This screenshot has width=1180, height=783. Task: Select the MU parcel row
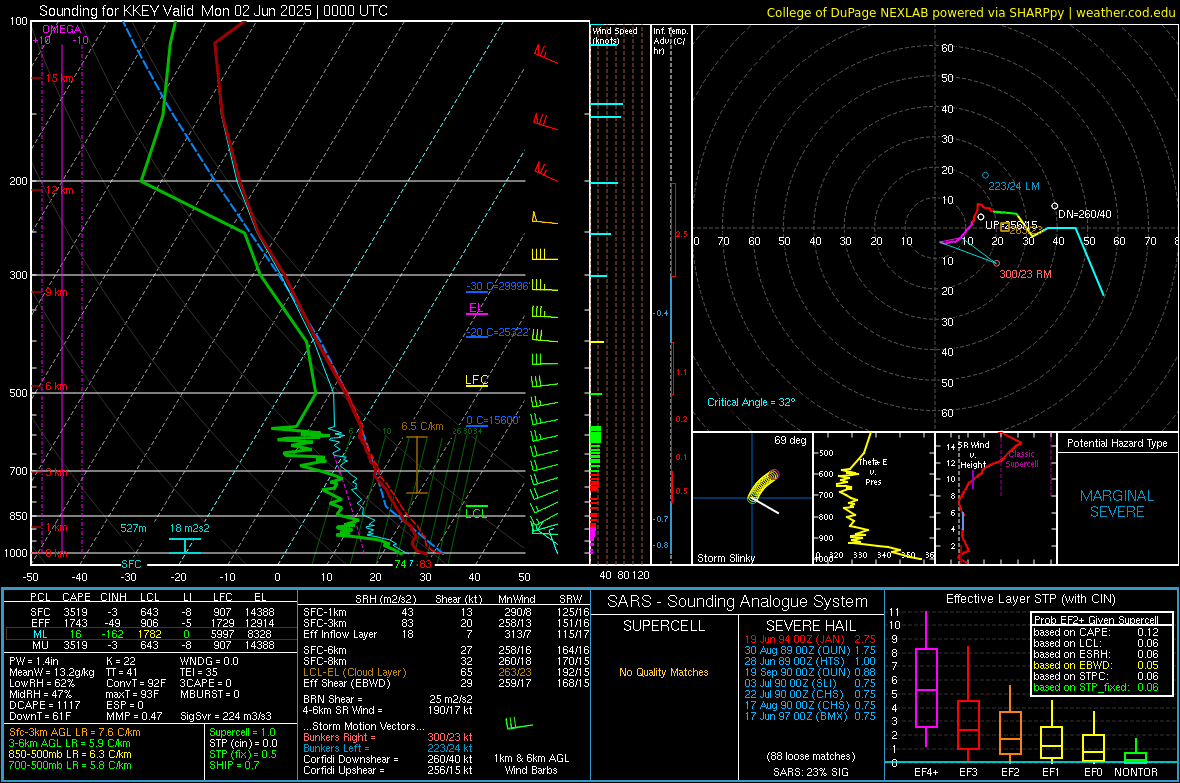(149, 645)
